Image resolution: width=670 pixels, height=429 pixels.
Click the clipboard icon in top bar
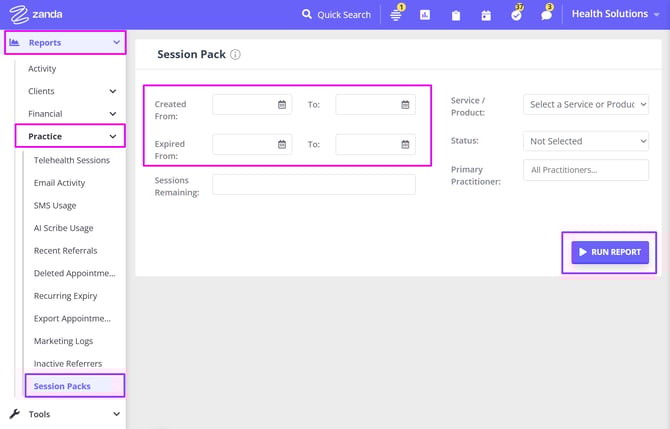pyautogui.click(x=455, y=15)
